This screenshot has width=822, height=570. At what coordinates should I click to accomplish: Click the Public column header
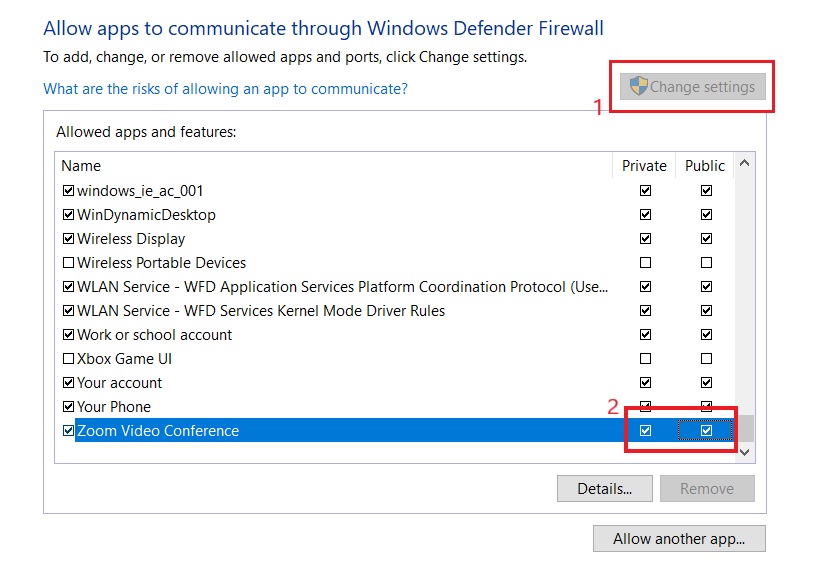705,166
